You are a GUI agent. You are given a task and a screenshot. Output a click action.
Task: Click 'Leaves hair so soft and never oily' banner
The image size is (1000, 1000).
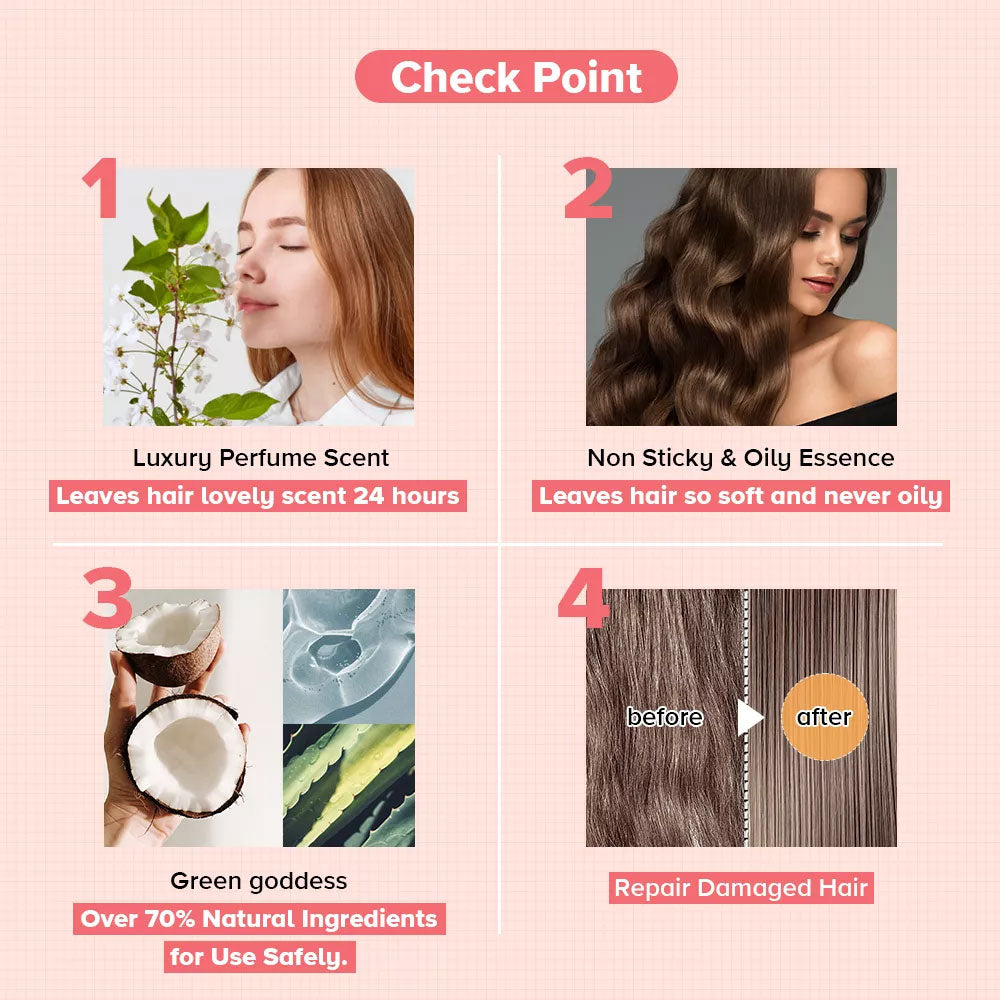[x=740, y=496]
